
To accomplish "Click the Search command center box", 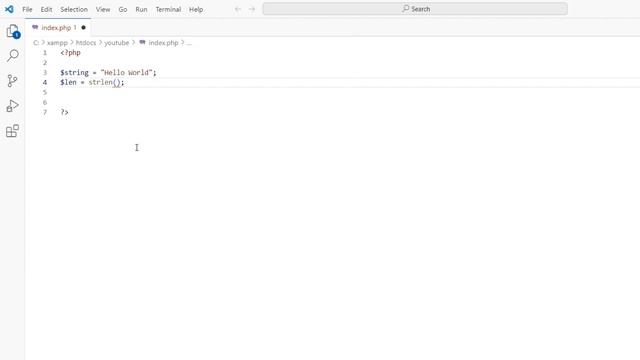I will click(x=415, y=9).
